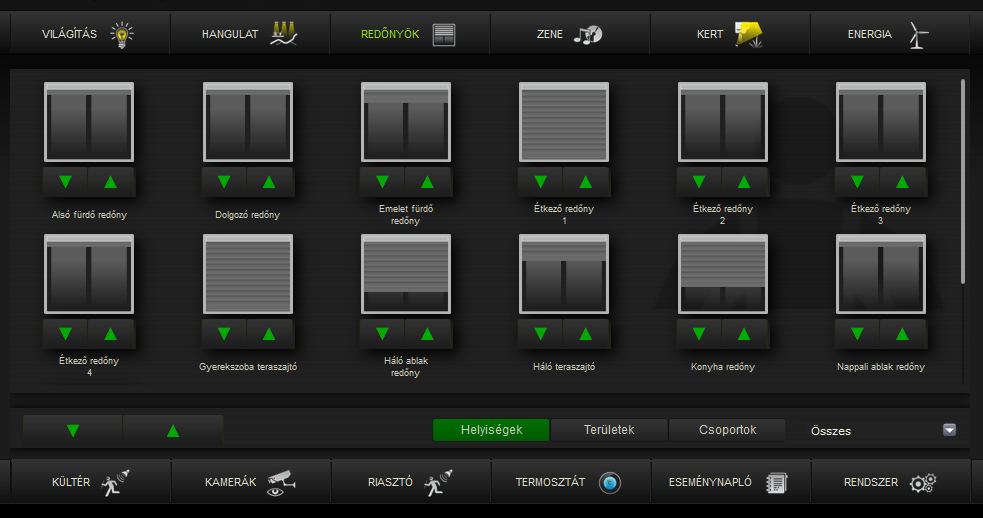Screen dimensions: 983x518
Task: Lower the Emelet fürdő redőny shutter
Action: pos(382,182)
